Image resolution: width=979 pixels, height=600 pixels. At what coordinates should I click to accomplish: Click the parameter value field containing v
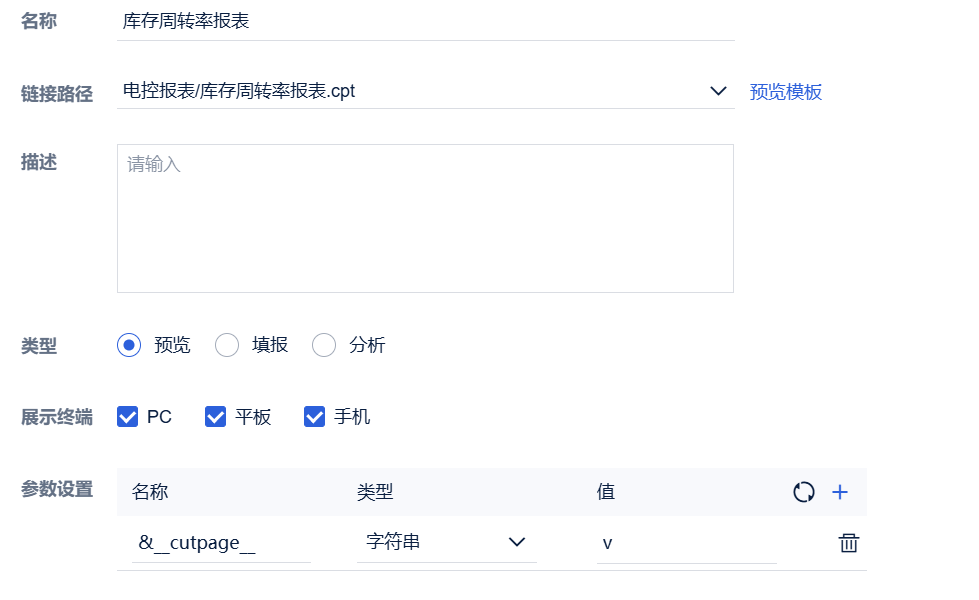point(687,543)
